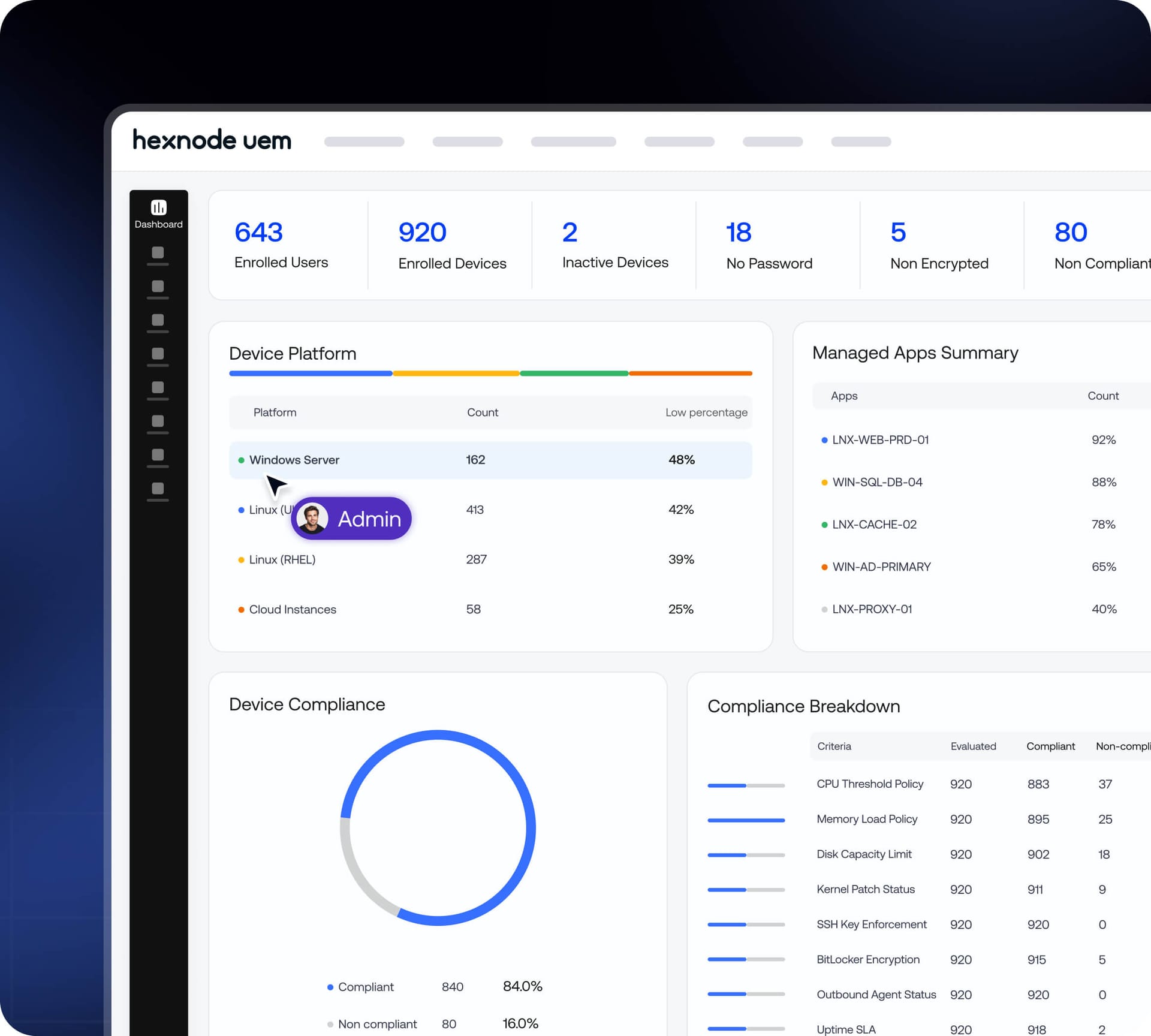
Task: Click the Count header in Device Platform
Action: click(483, 412)
